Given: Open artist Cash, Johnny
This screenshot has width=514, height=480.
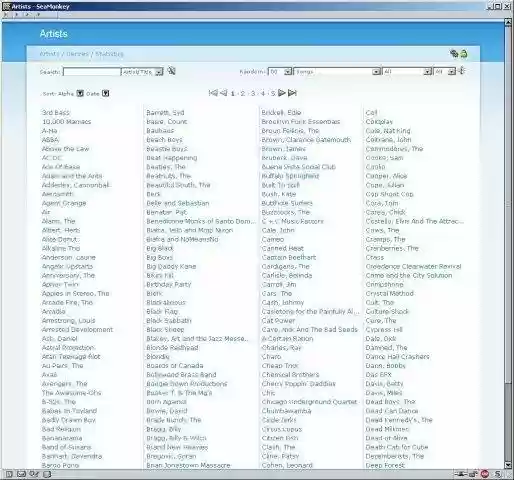Looking at the screenshot, I should [283, 302].
